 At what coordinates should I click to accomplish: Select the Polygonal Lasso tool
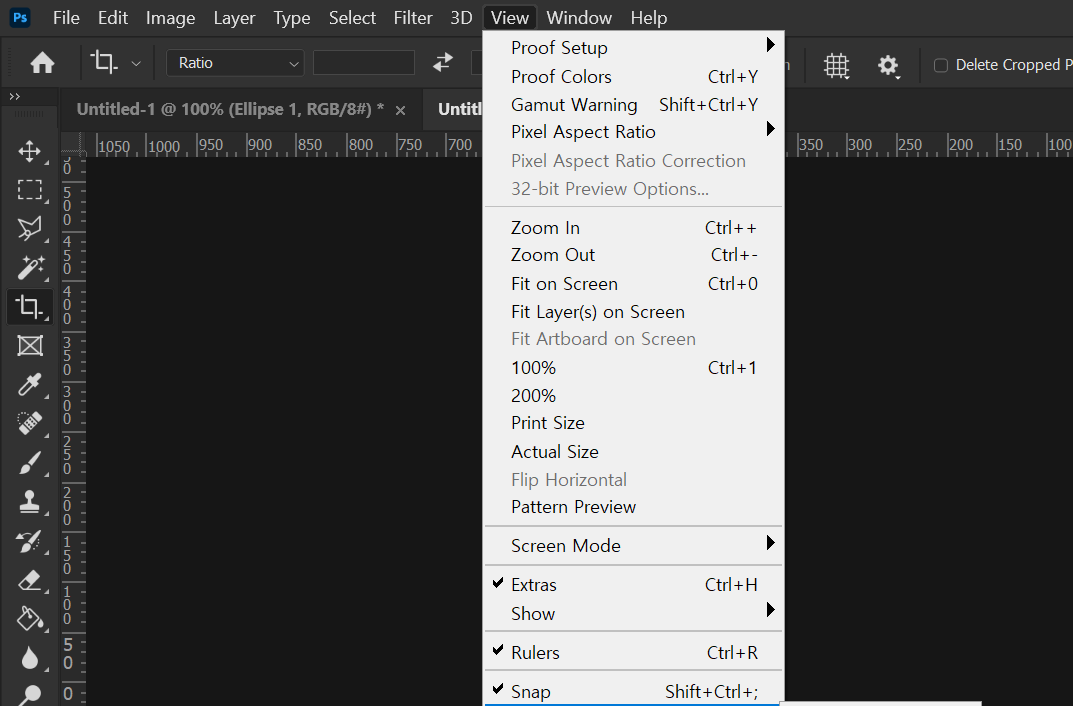tap(29, 228)
